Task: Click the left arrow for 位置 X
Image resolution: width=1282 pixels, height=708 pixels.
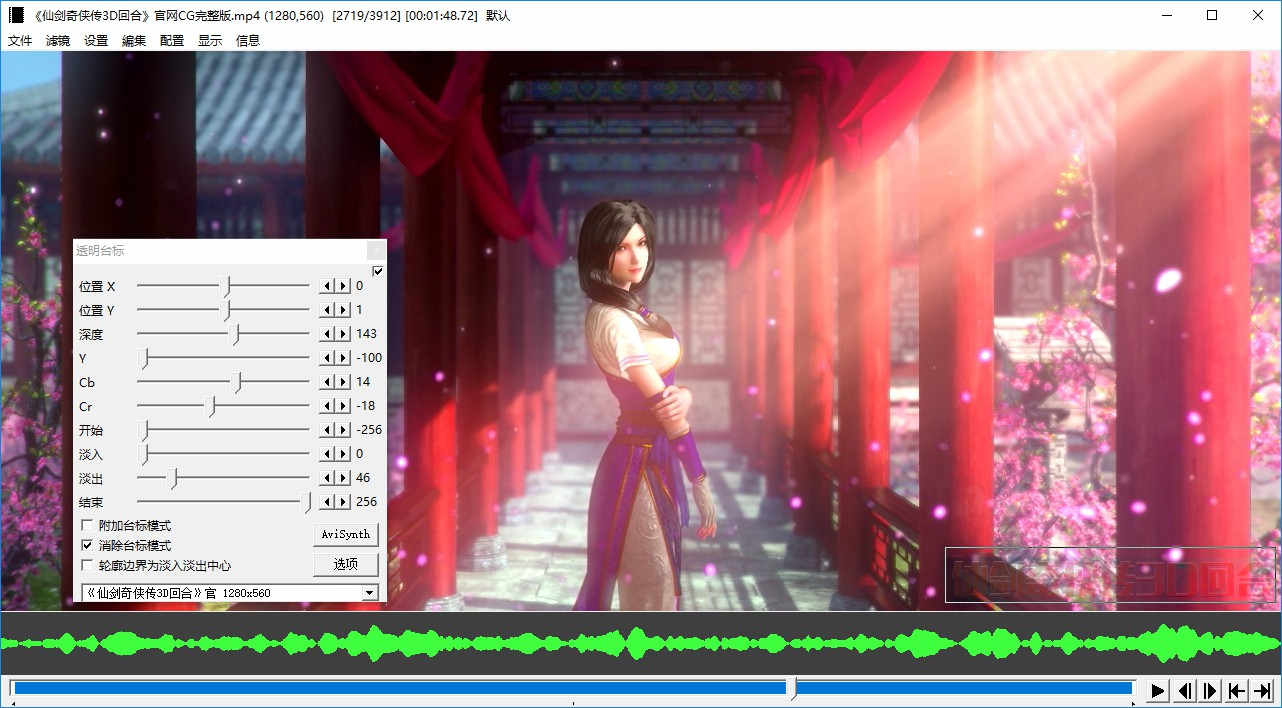Action: coord(326,286)
